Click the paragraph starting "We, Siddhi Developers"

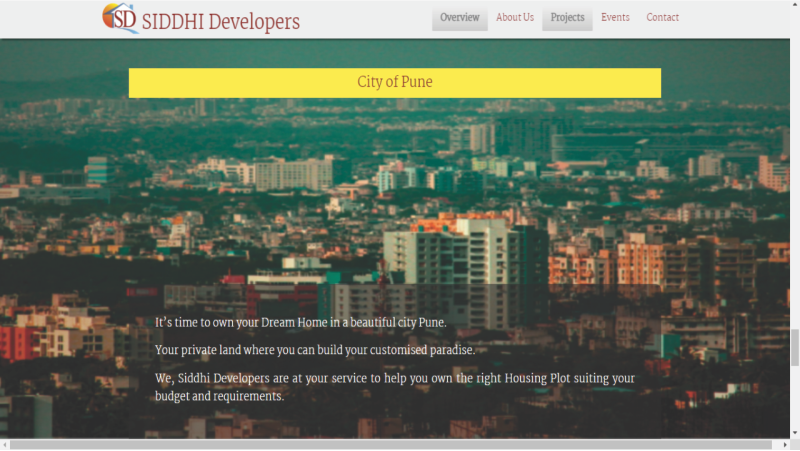[x=395, y=387]
